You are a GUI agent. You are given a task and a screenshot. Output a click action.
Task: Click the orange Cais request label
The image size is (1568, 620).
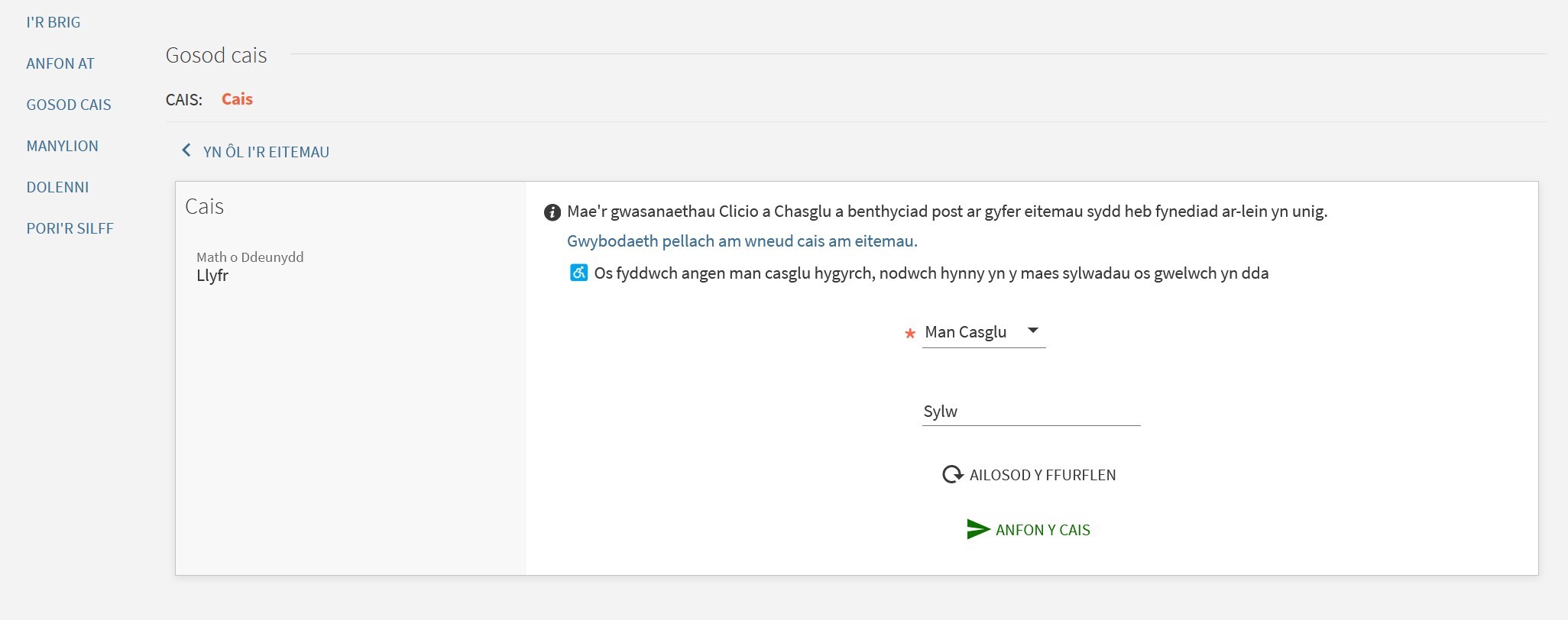pos(237,99)
